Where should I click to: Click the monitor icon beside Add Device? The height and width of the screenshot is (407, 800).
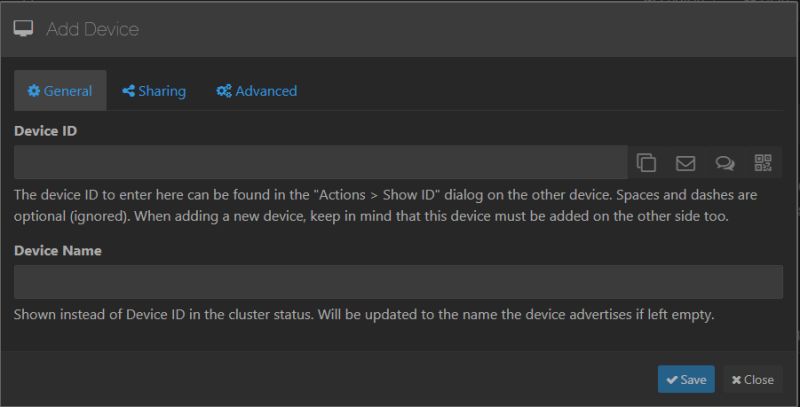pos(23,29)
